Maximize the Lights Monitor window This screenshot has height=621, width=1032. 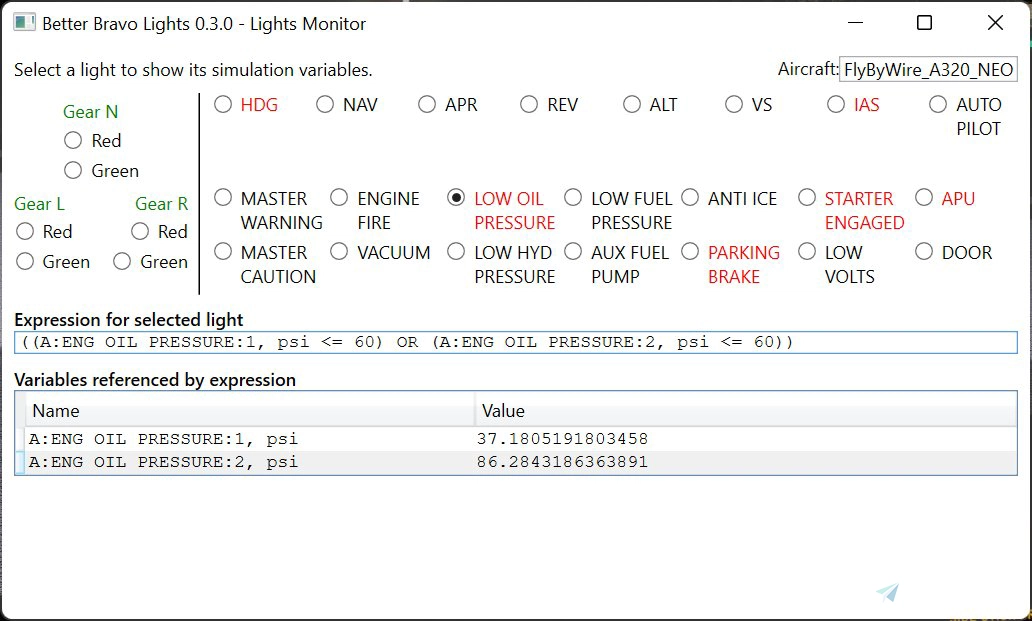[924, 23]
